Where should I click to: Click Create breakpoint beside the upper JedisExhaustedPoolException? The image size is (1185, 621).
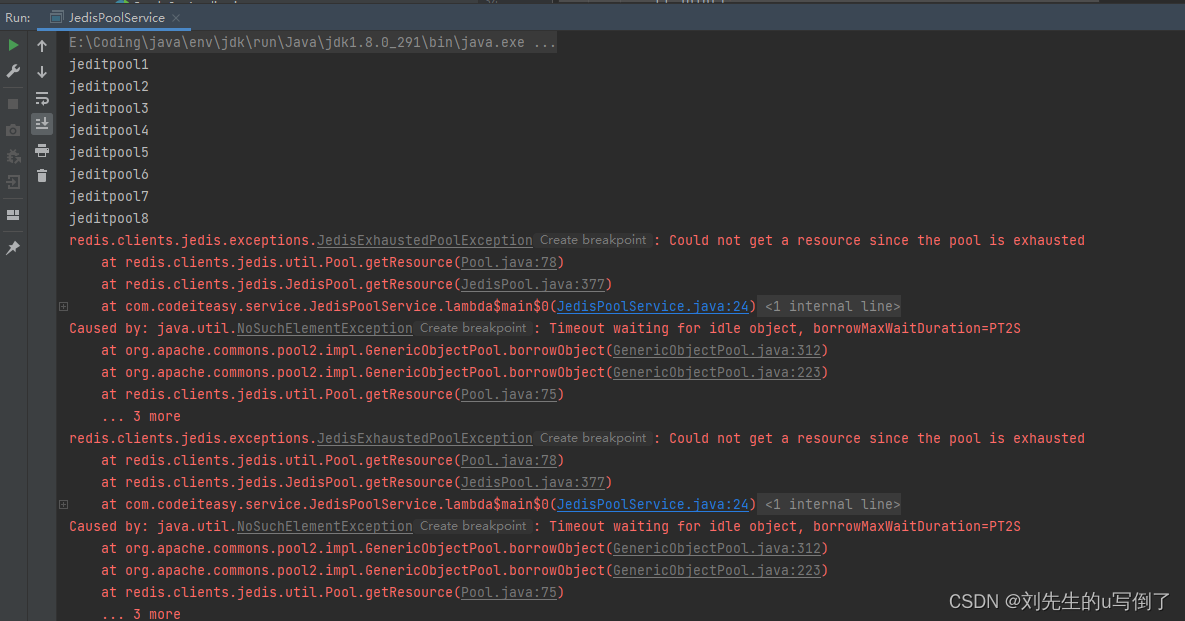tap(593, 240)
